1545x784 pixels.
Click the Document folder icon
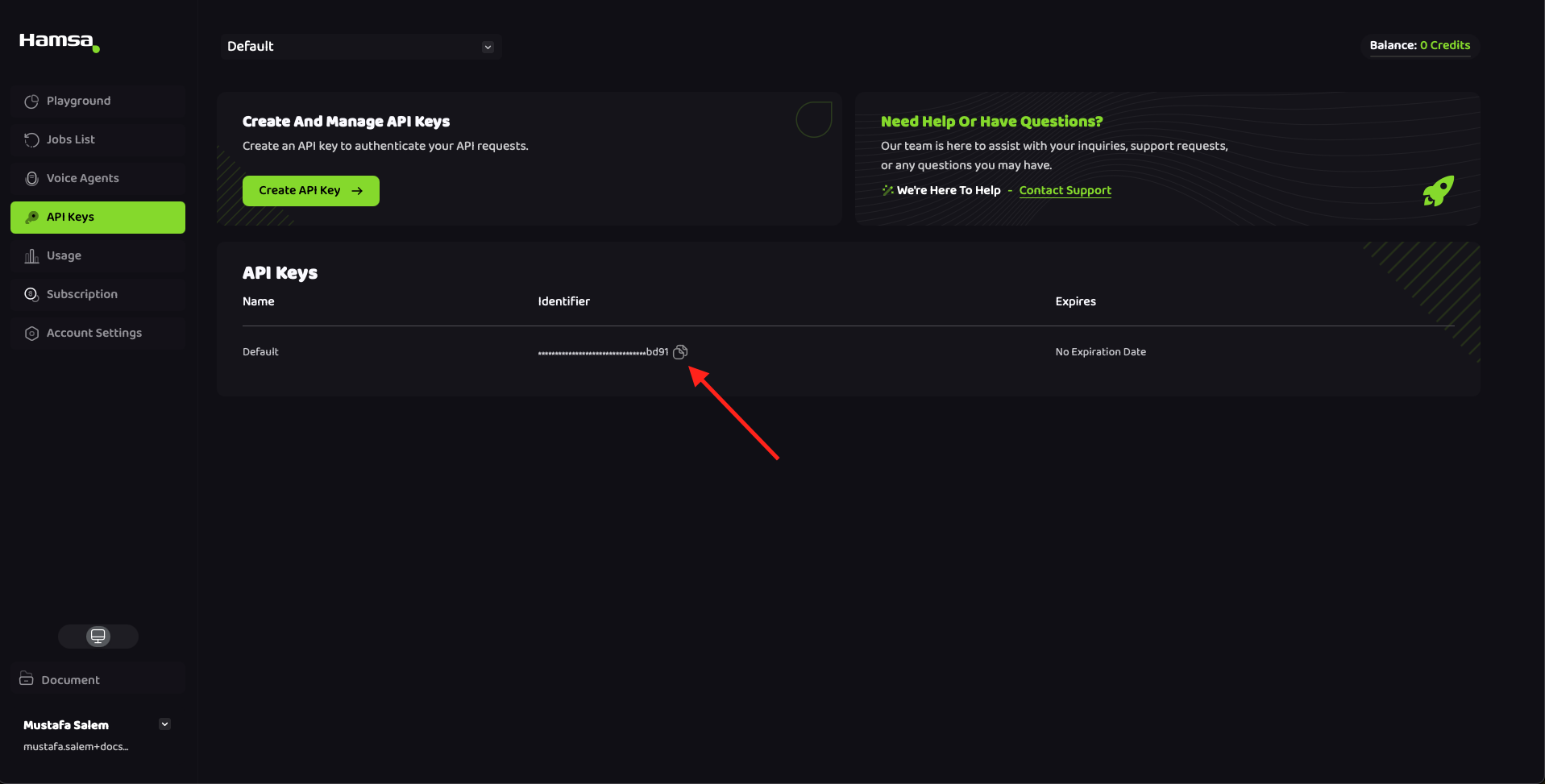27,679
